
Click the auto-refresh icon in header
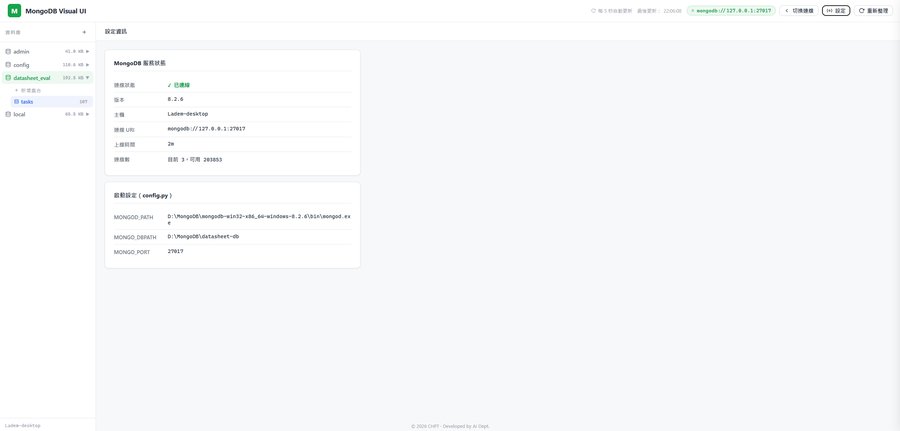click(x=593, y=11)
